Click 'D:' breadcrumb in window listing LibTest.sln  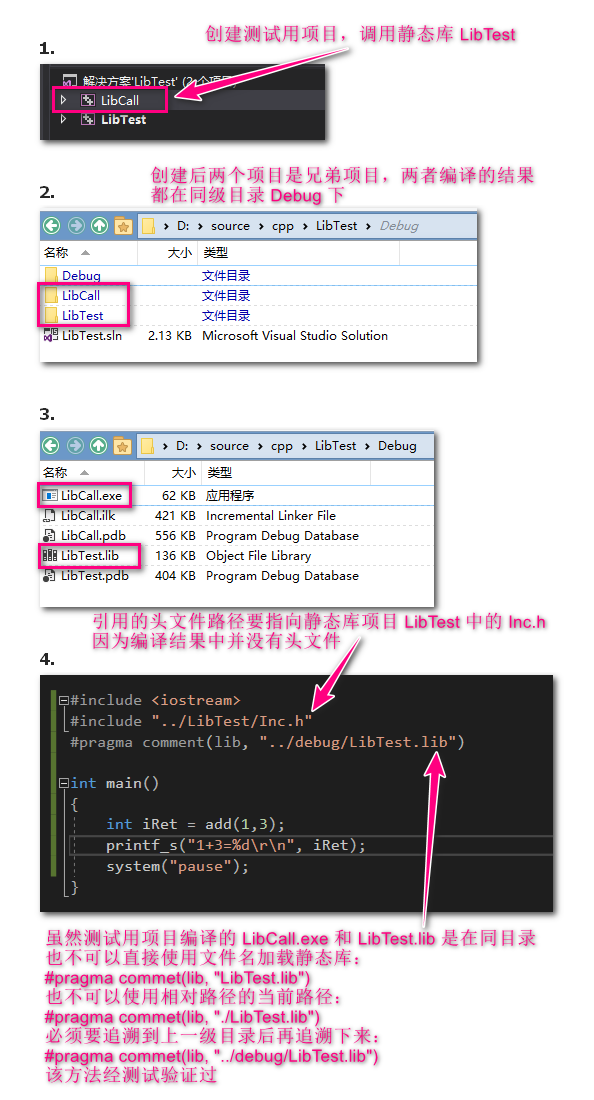(183, 226)
